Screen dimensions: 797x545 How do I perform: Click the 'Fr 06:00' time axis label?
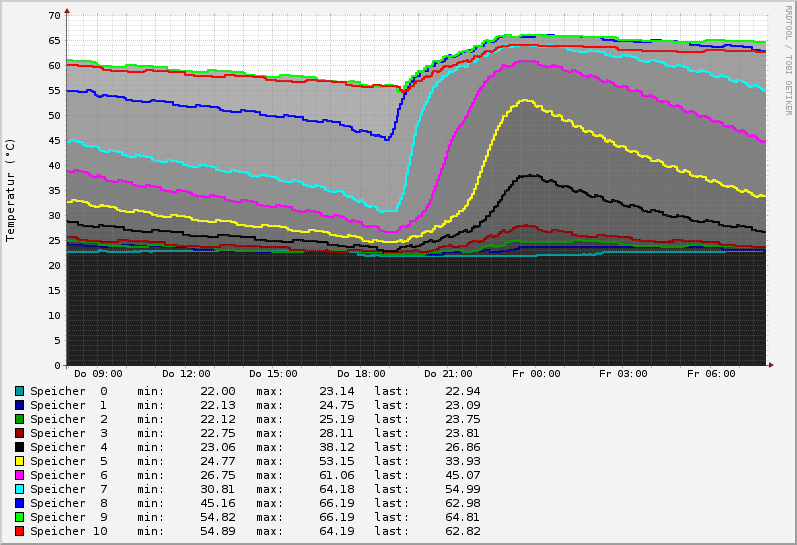tap(711, 374)
